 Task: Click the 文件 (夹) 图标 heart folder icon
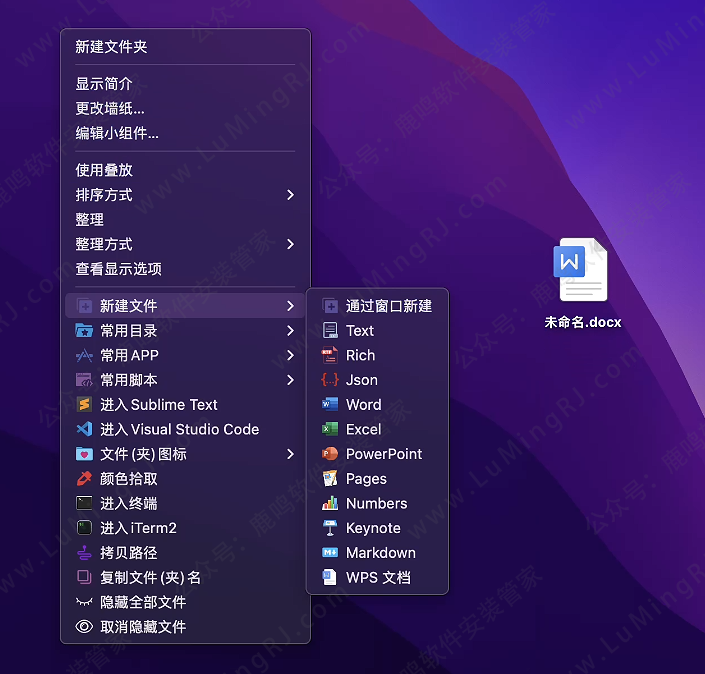pyautogui.click(x=84, y=454)
